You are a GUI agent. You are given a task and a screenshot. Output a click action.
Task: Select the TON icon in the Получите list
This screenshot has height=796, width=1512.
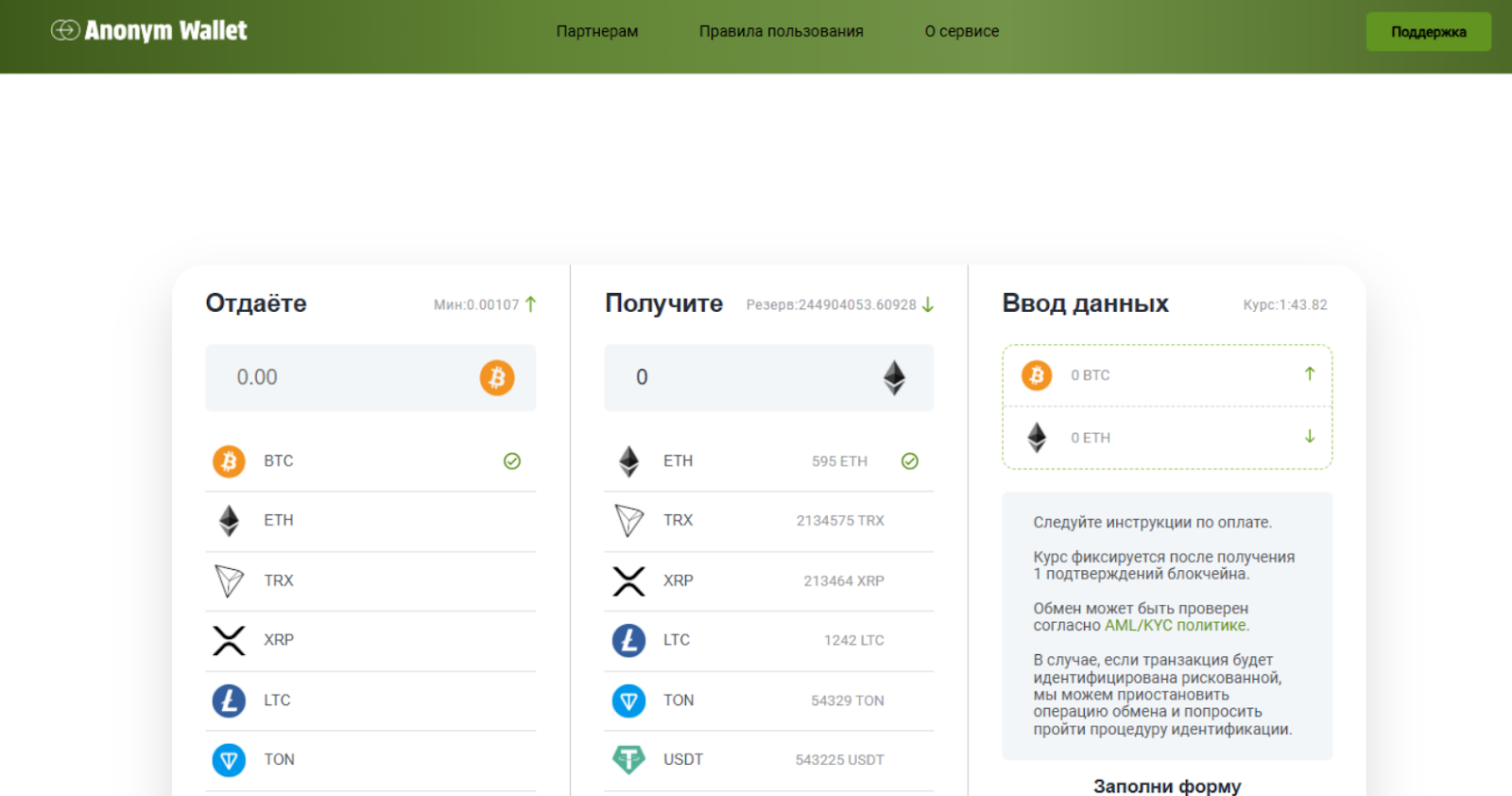coord(628,701)
